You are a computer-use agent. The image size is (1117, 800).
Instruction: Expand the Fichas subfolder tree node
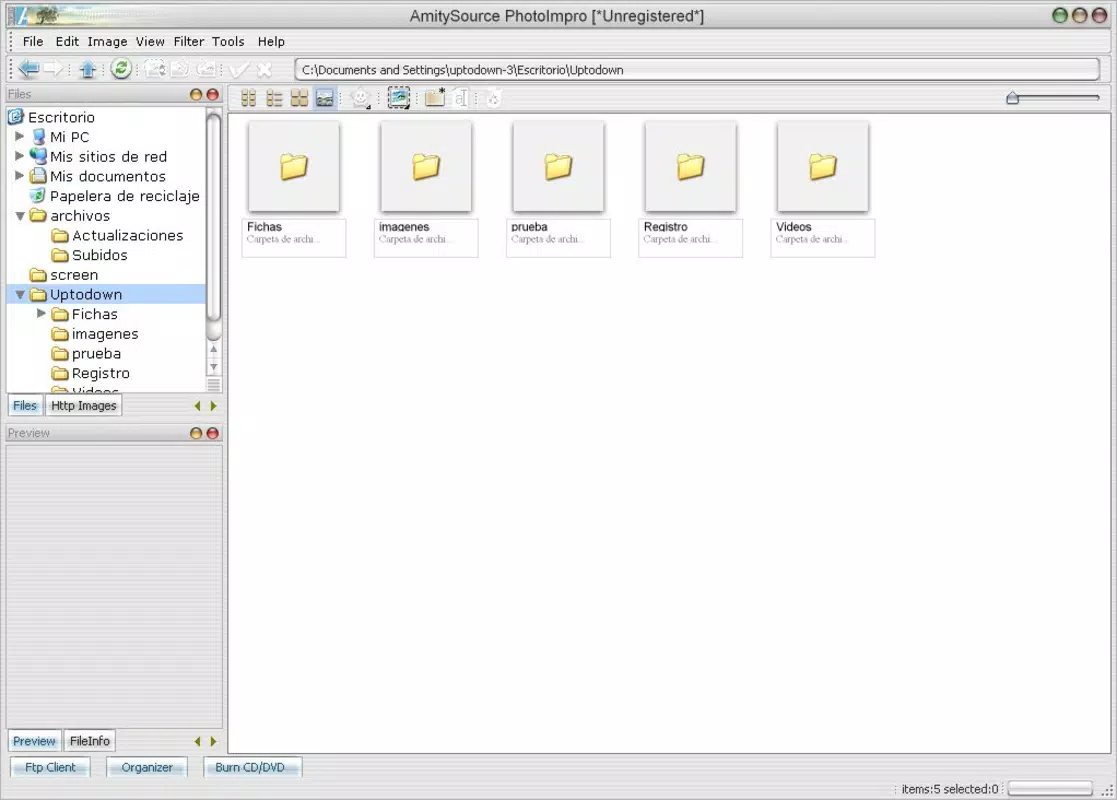(41, 313)
